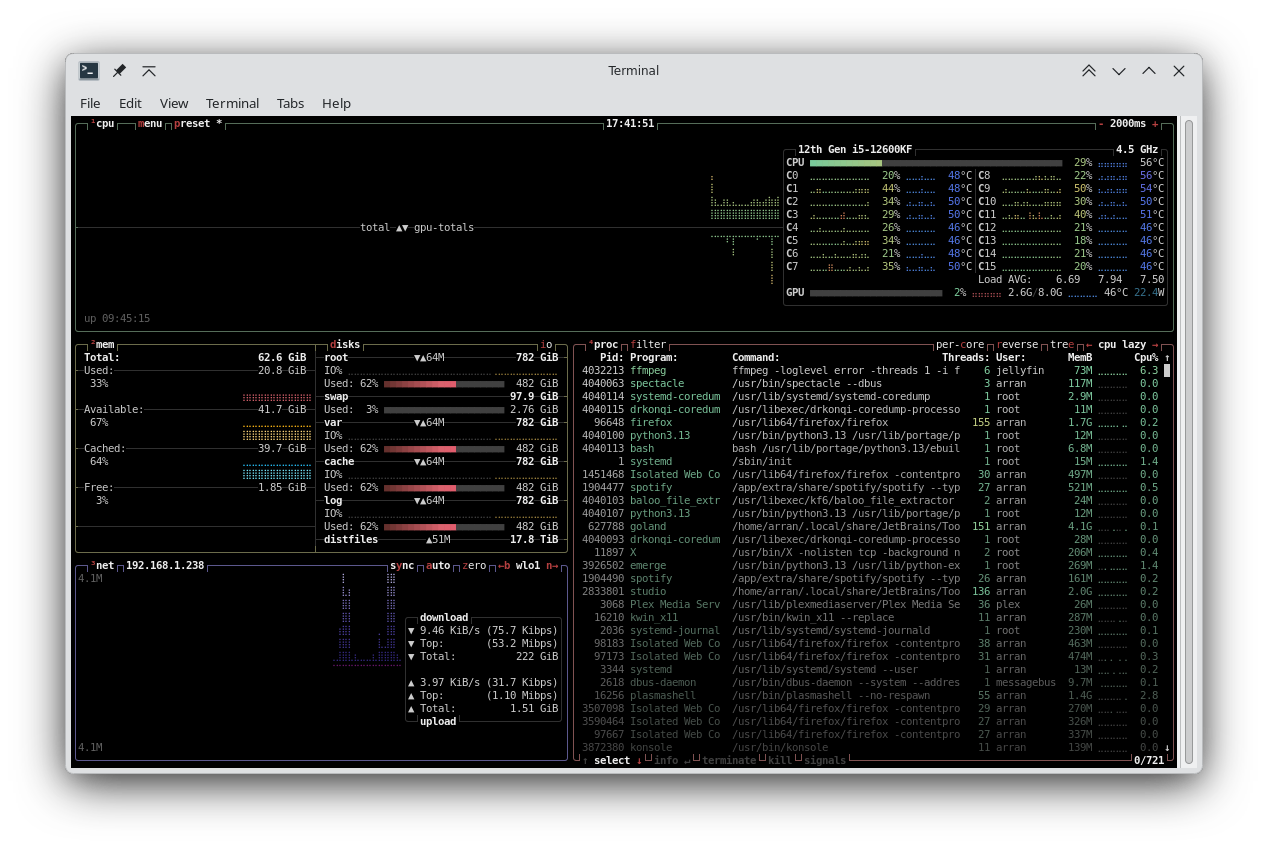
Task: Click the terminal icon in the title bar
Action: [89, 71]
